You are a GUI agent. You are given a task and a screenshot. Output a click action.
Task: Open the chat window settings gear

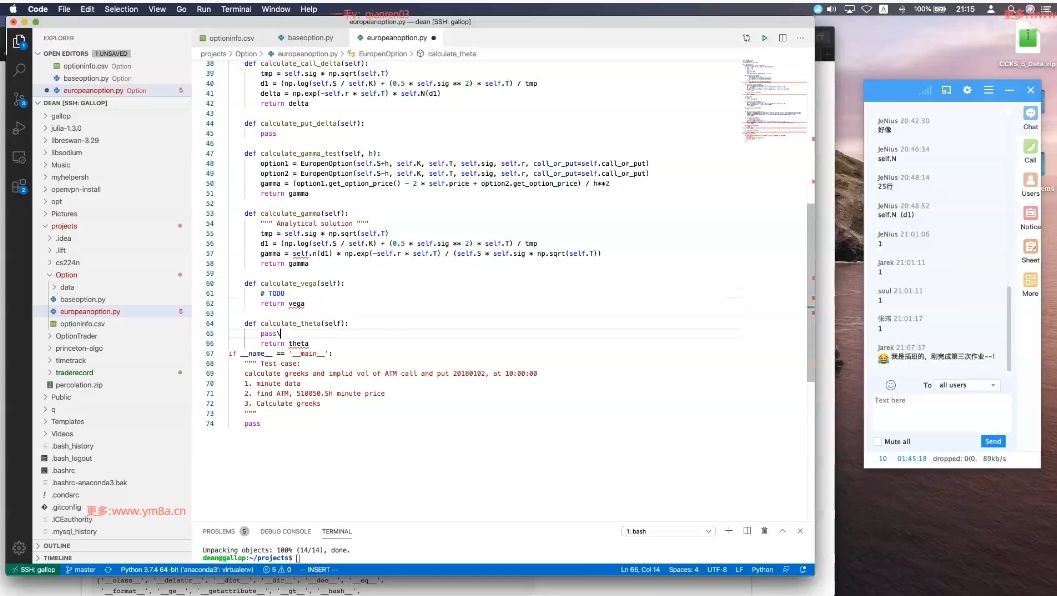tap(967, 90)
